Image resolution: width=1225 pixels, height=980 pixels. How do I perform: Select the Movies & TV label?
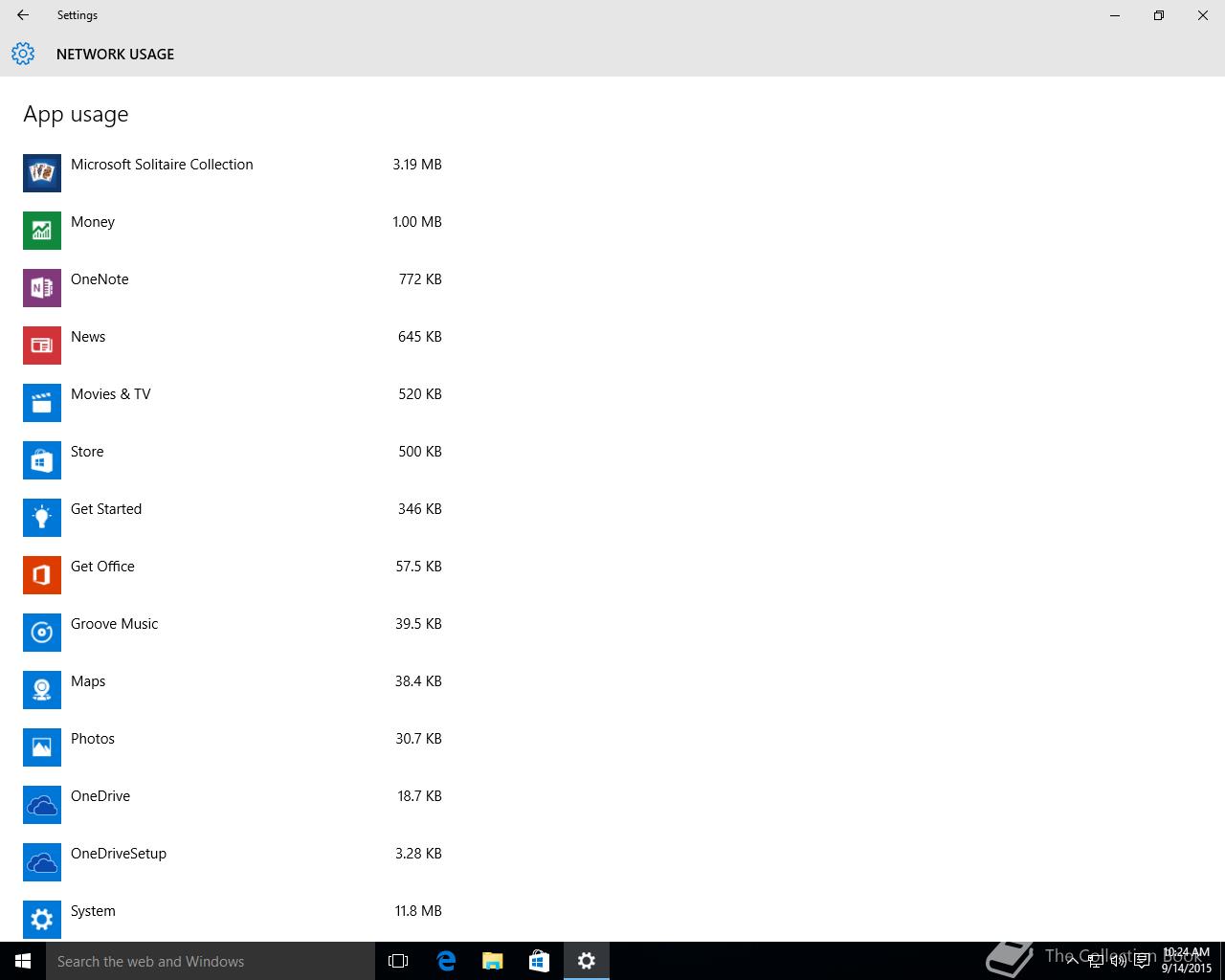click(111, 394)
